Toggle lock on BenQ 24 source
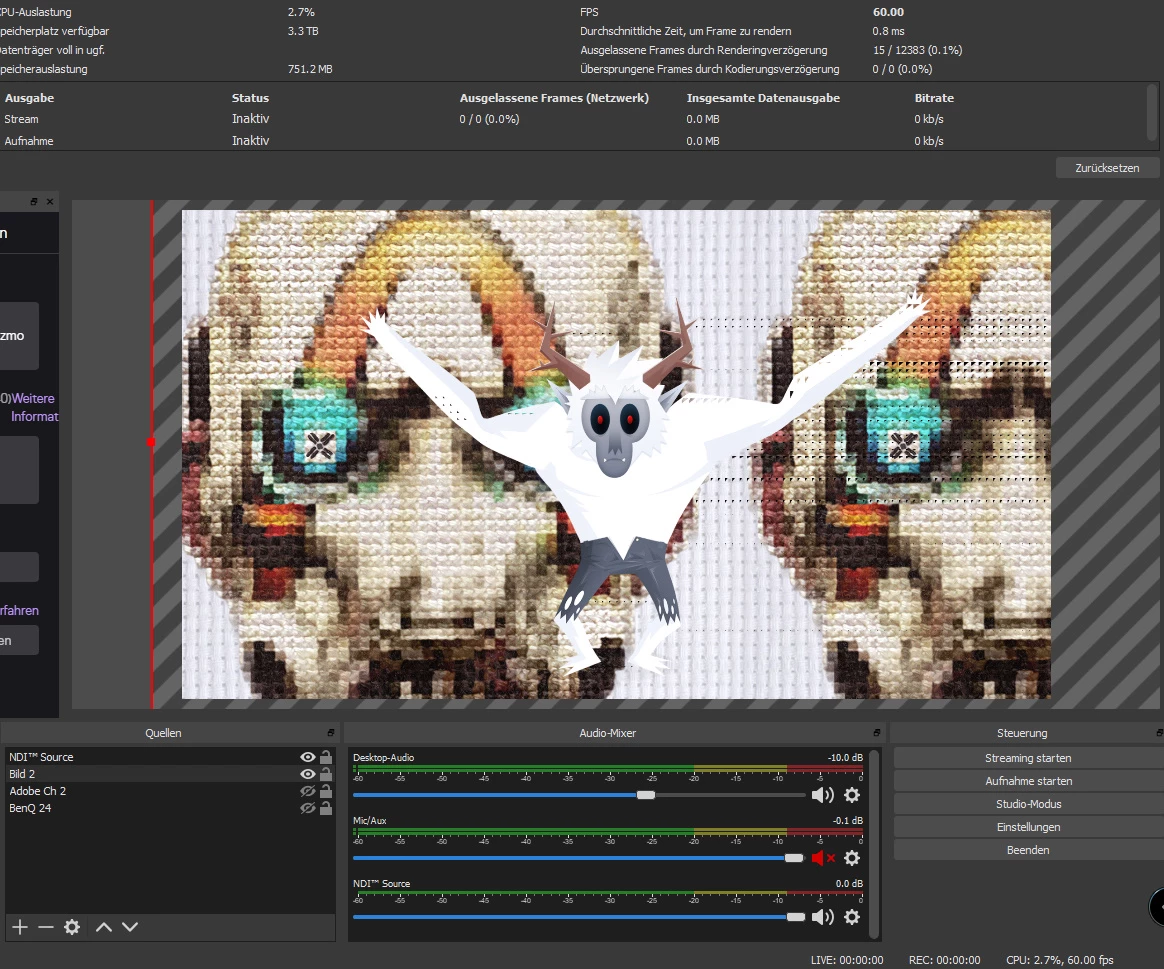The image size is (1164, 969). pyautogui.click(x=326, y=808)
